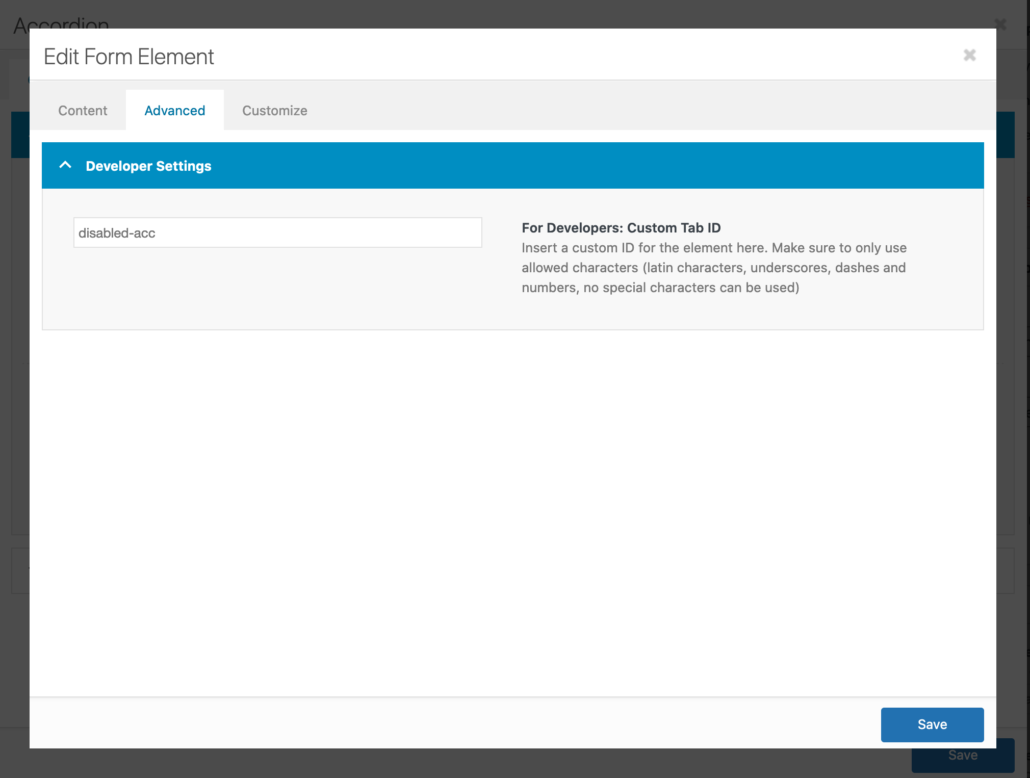This screenshot has height=778, width=1030.
Task: Save changes in the Edit Form Element modal
Action: (932, 724)
